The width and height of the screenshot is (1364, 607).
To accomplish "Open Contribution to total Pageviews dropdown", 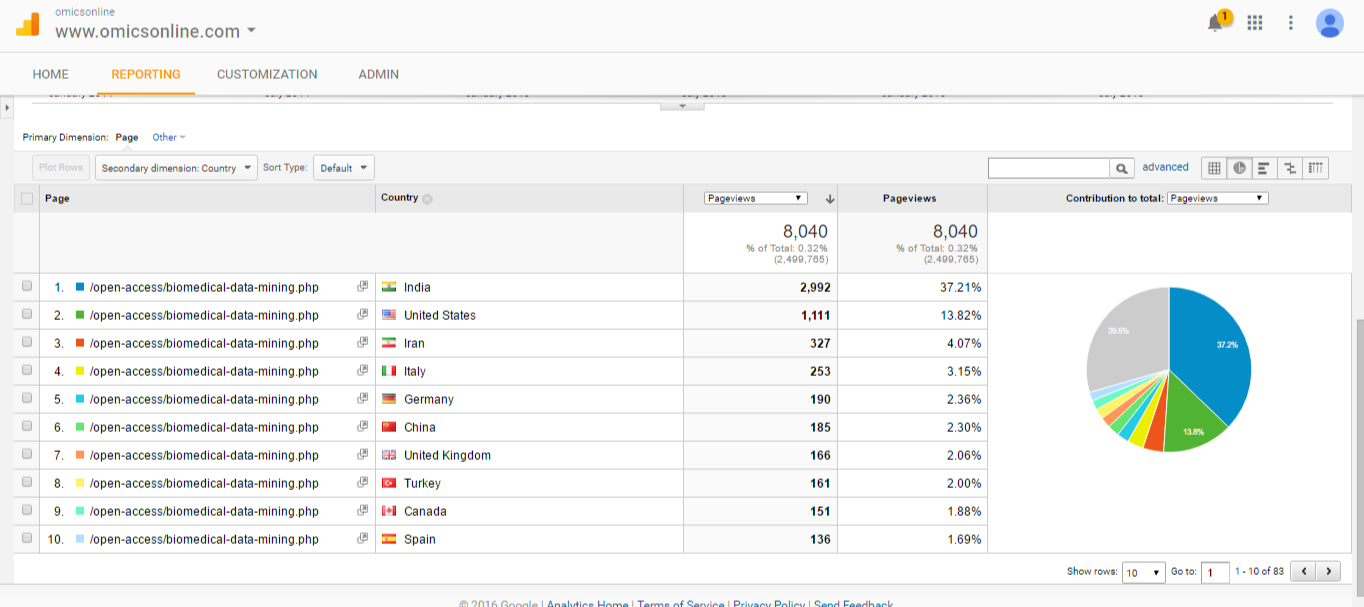I will (x=1217, y=198).
